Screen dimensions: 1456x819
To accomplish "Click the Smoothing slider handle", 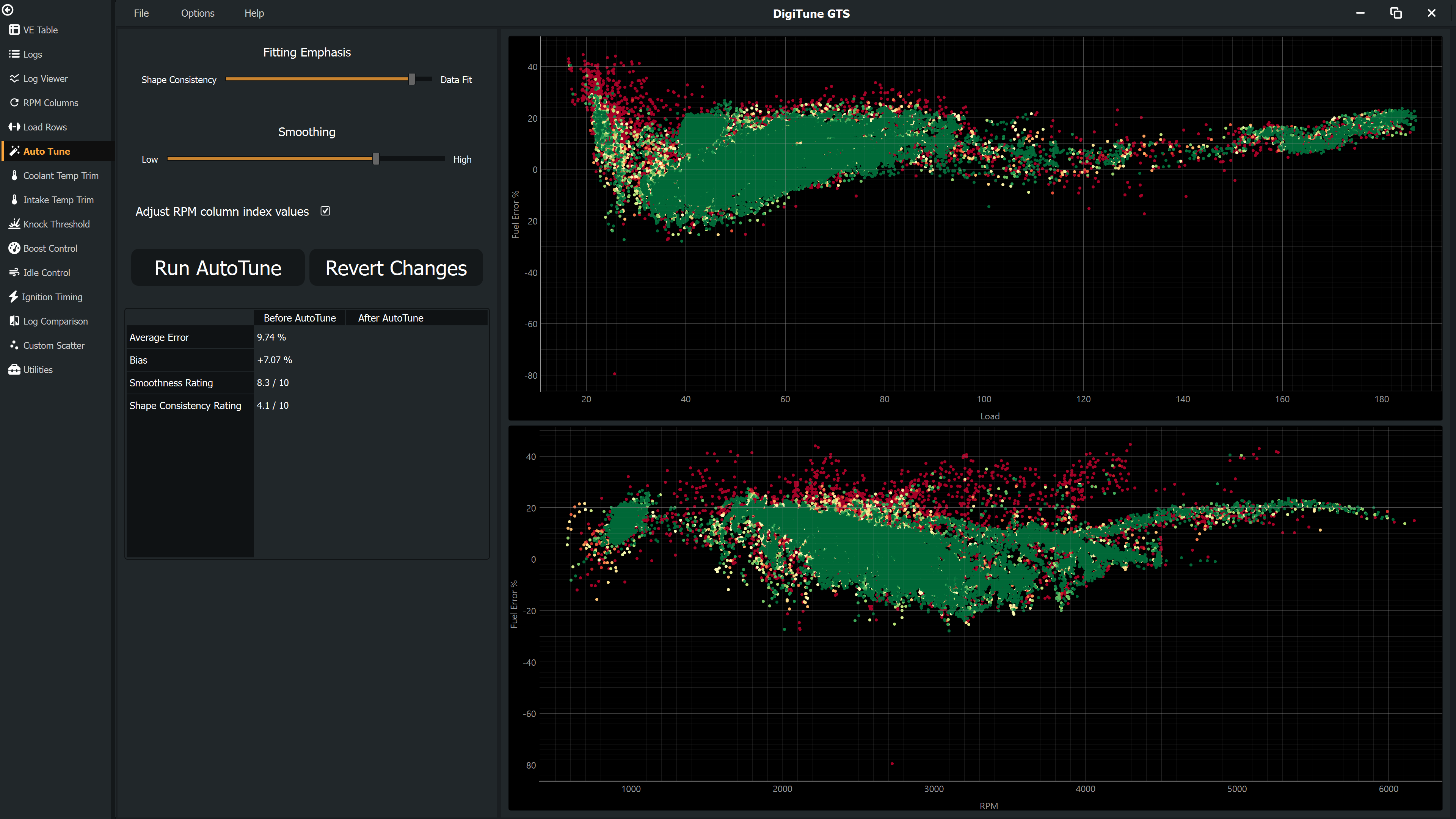I will pos(376,159).
